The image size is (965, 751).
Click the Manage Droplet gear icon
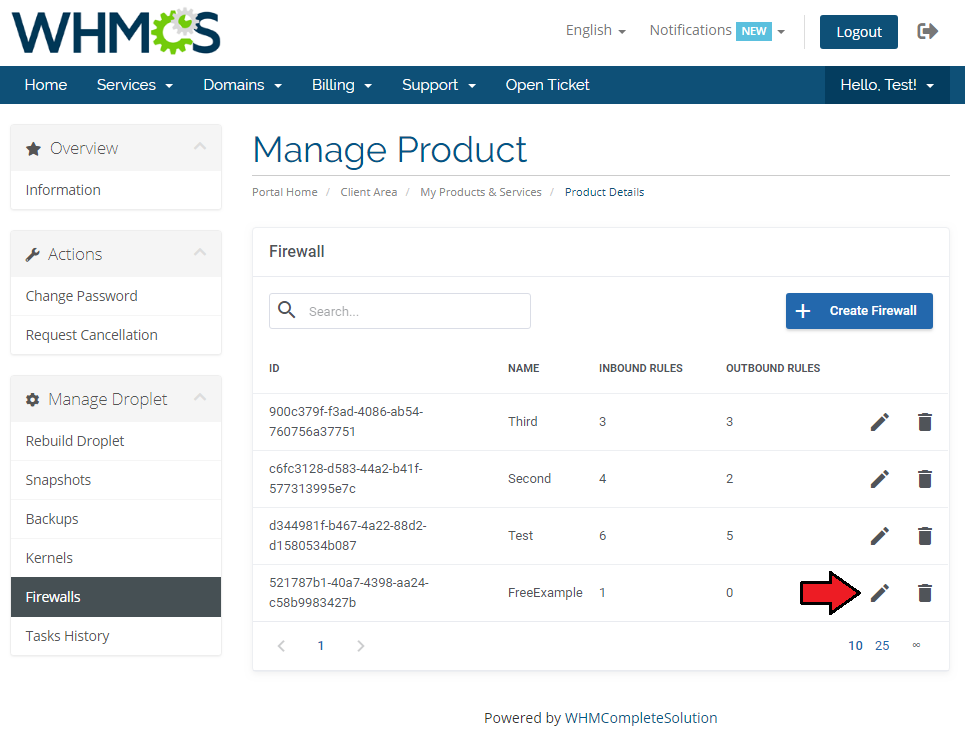tap(33, 400)
